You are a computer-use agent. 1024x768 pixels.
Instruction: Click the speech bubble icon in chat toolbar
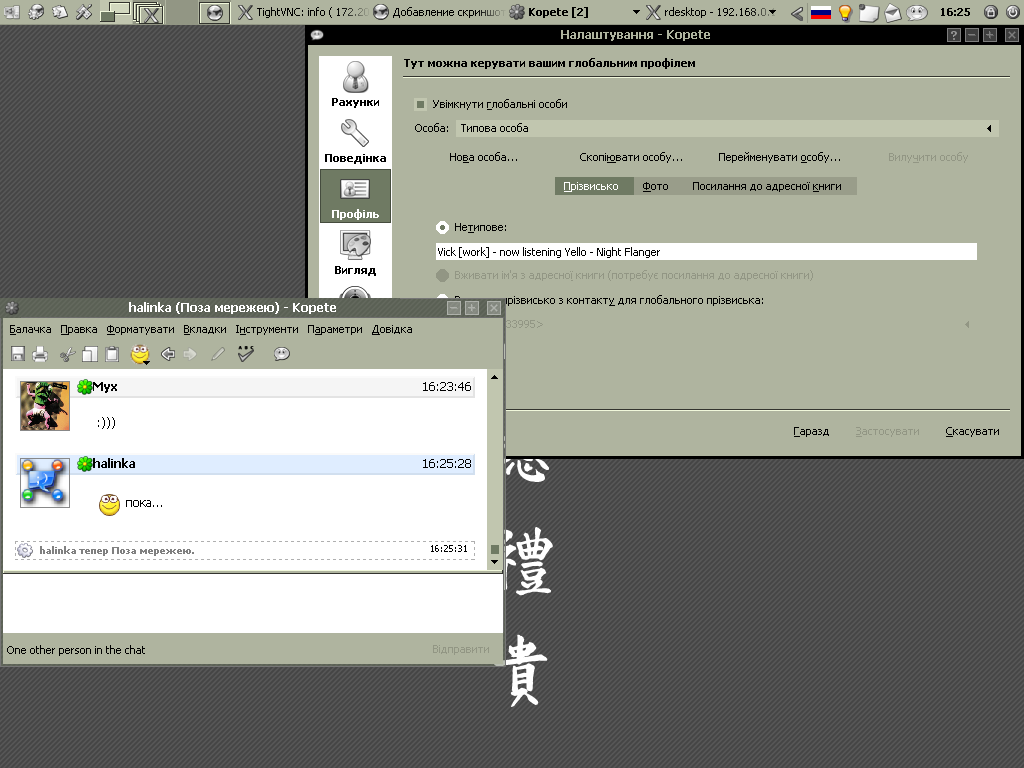click(x=281, y=354)
